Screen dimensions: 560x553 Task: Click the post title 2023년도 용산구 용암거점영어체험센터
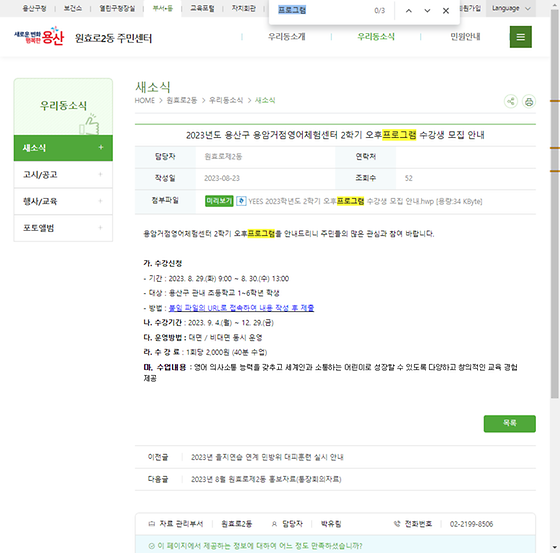click(x=335, y=135)
